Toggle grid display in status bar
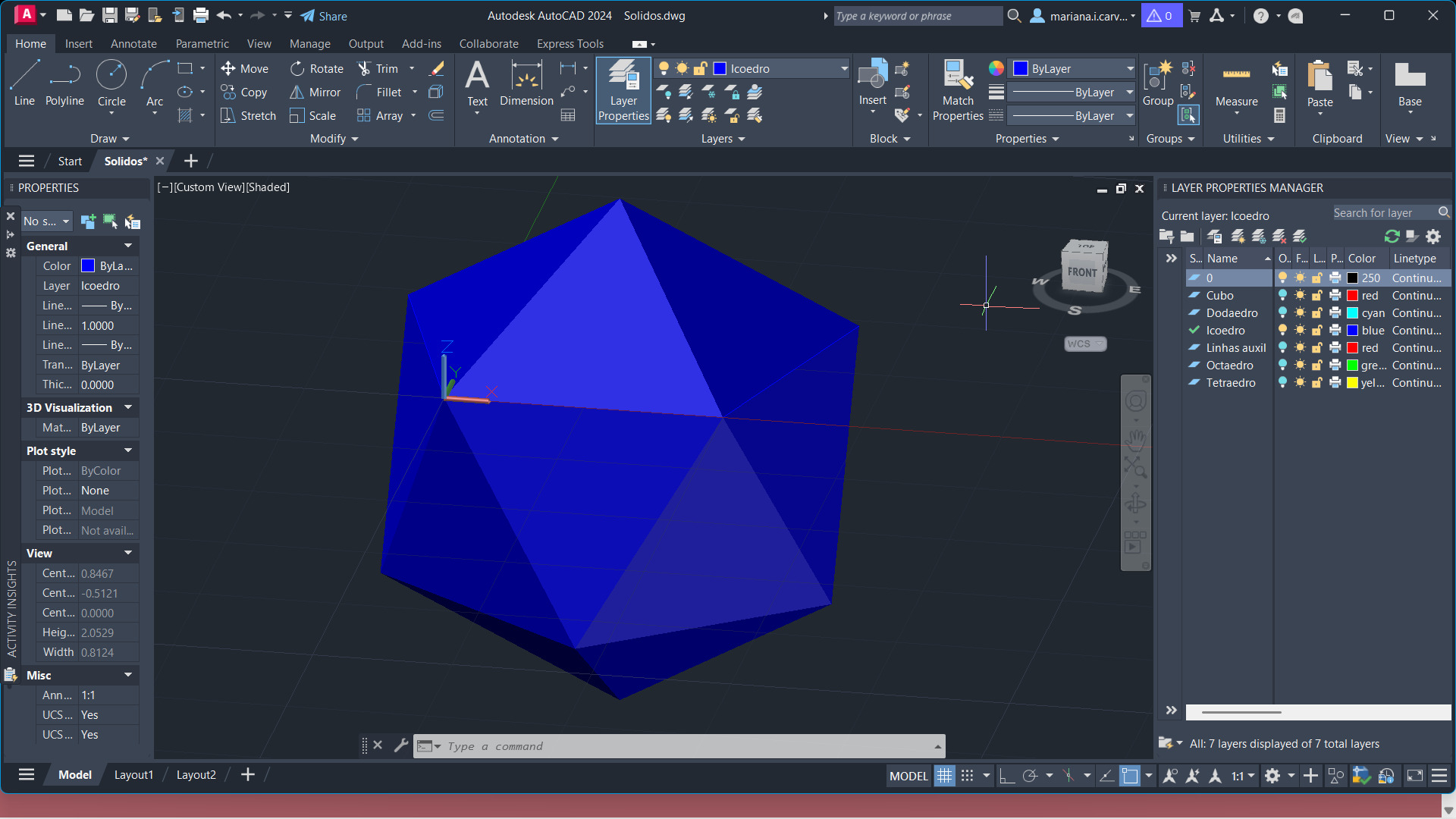The image size is (1456, 819). pos(944,776)
